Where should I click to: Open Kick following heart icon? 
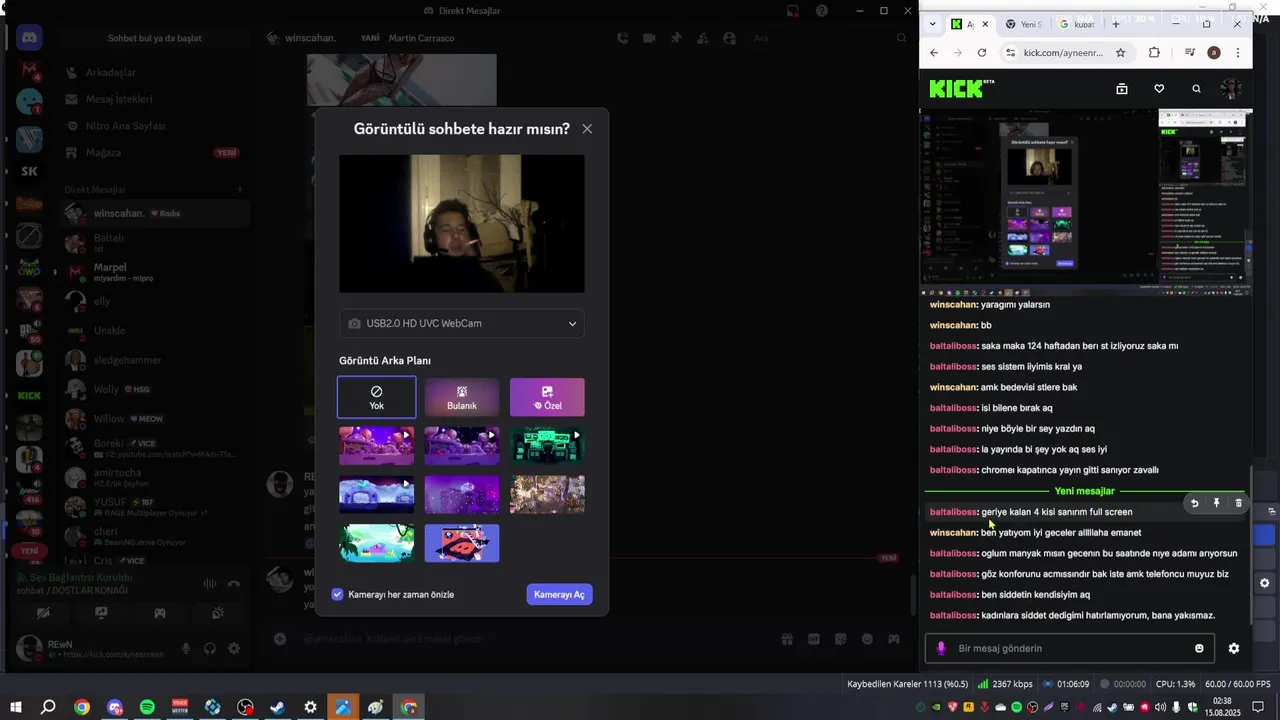tap(1159, 89)
